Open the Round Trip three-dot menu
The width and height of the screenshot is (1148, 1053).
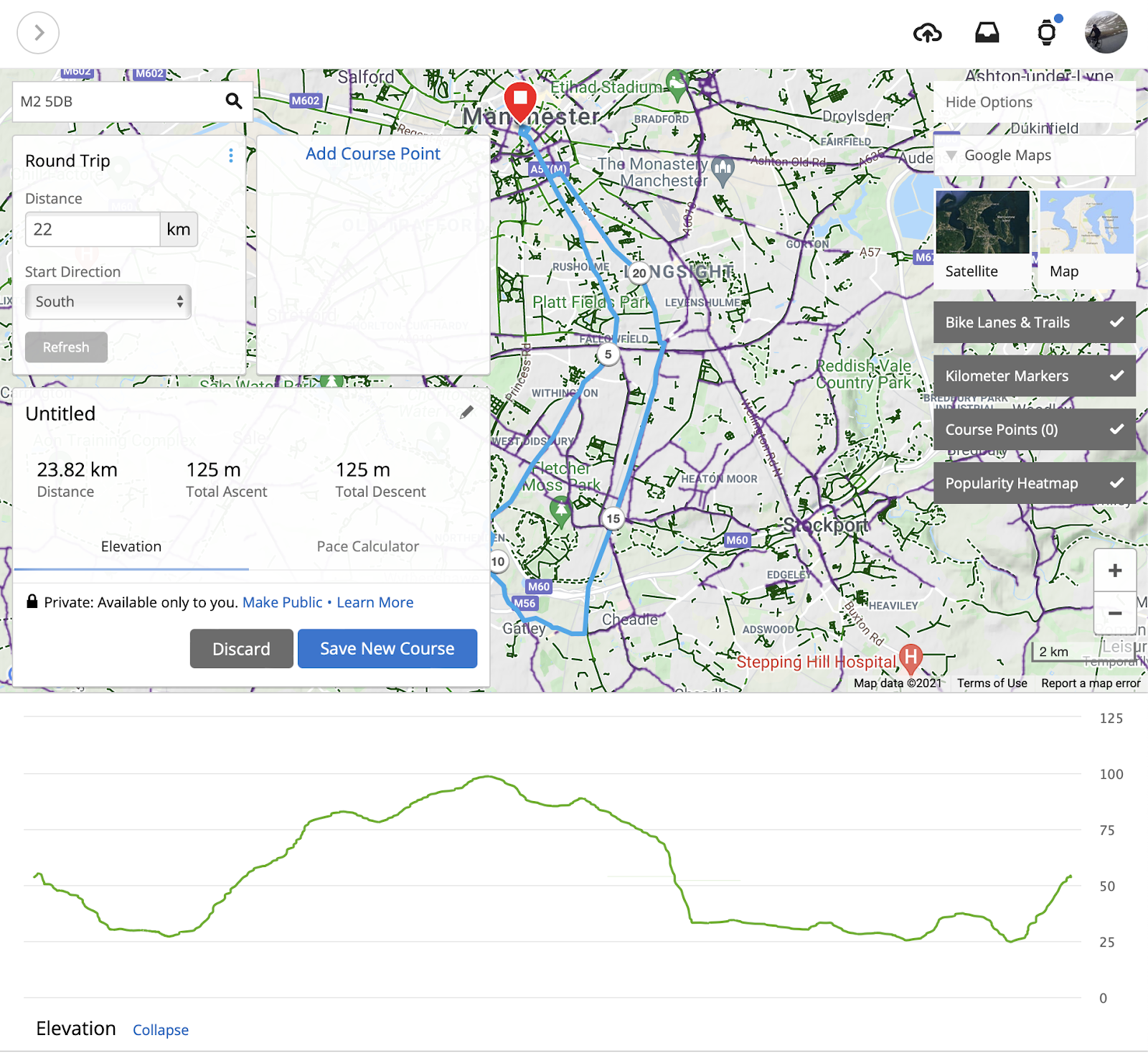tap(230, 156)
